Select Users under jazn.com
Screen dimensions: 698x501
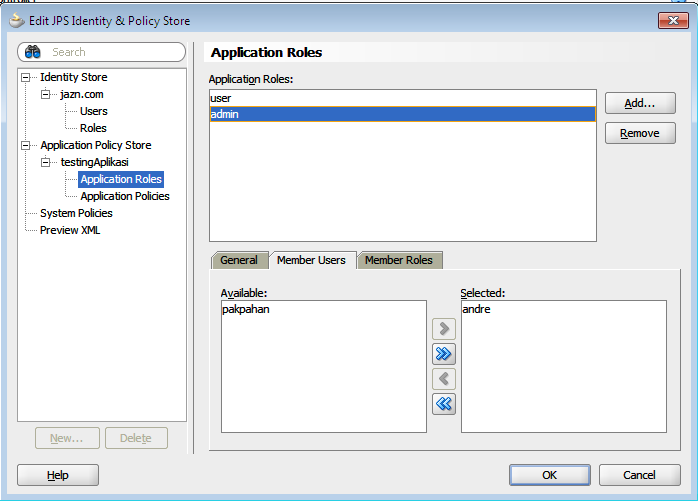pos(94,111)
